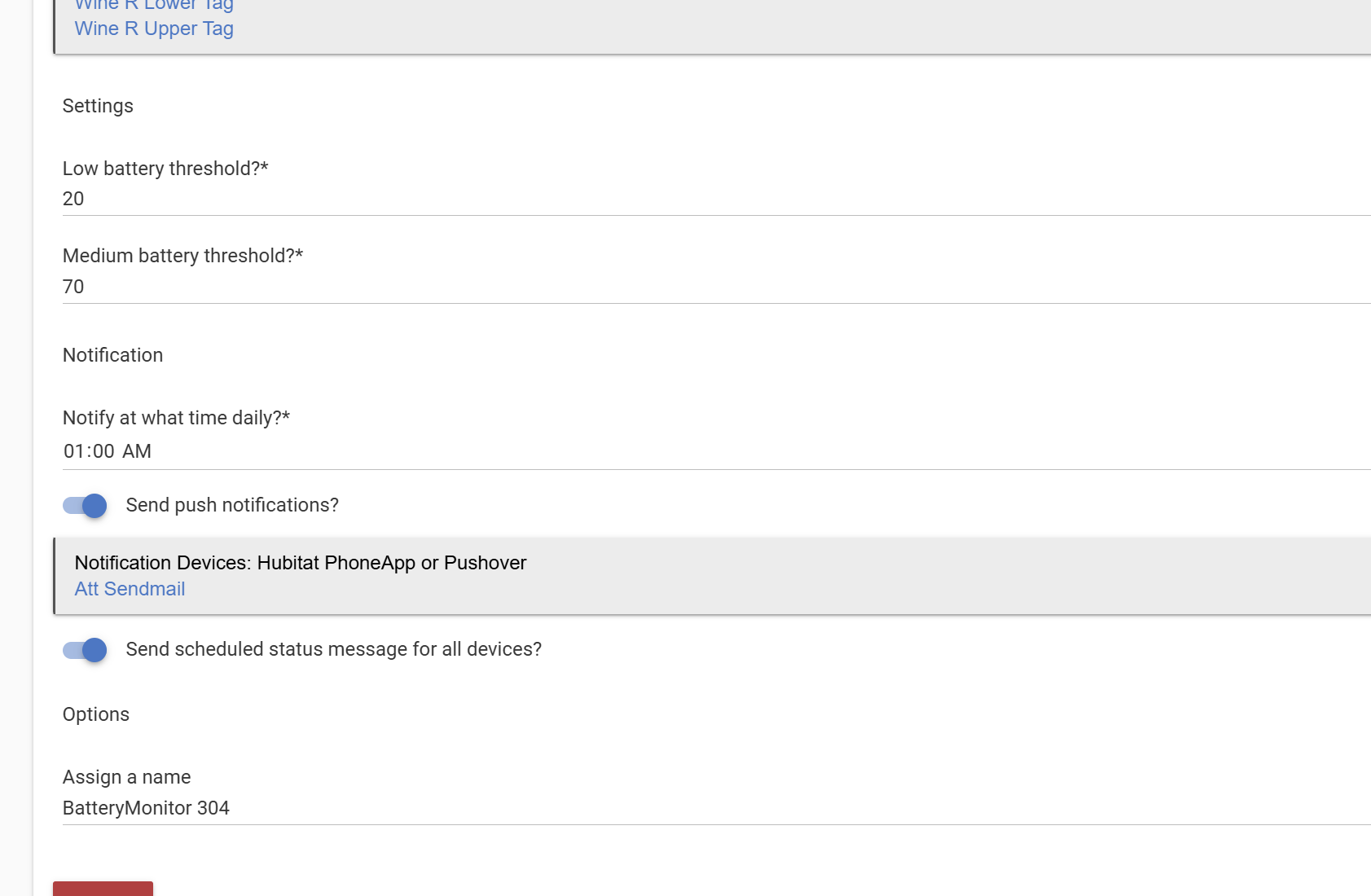
Task: Click the "Low battery threshold?" label
Action: pyautogui.click(x=165, y=169)
